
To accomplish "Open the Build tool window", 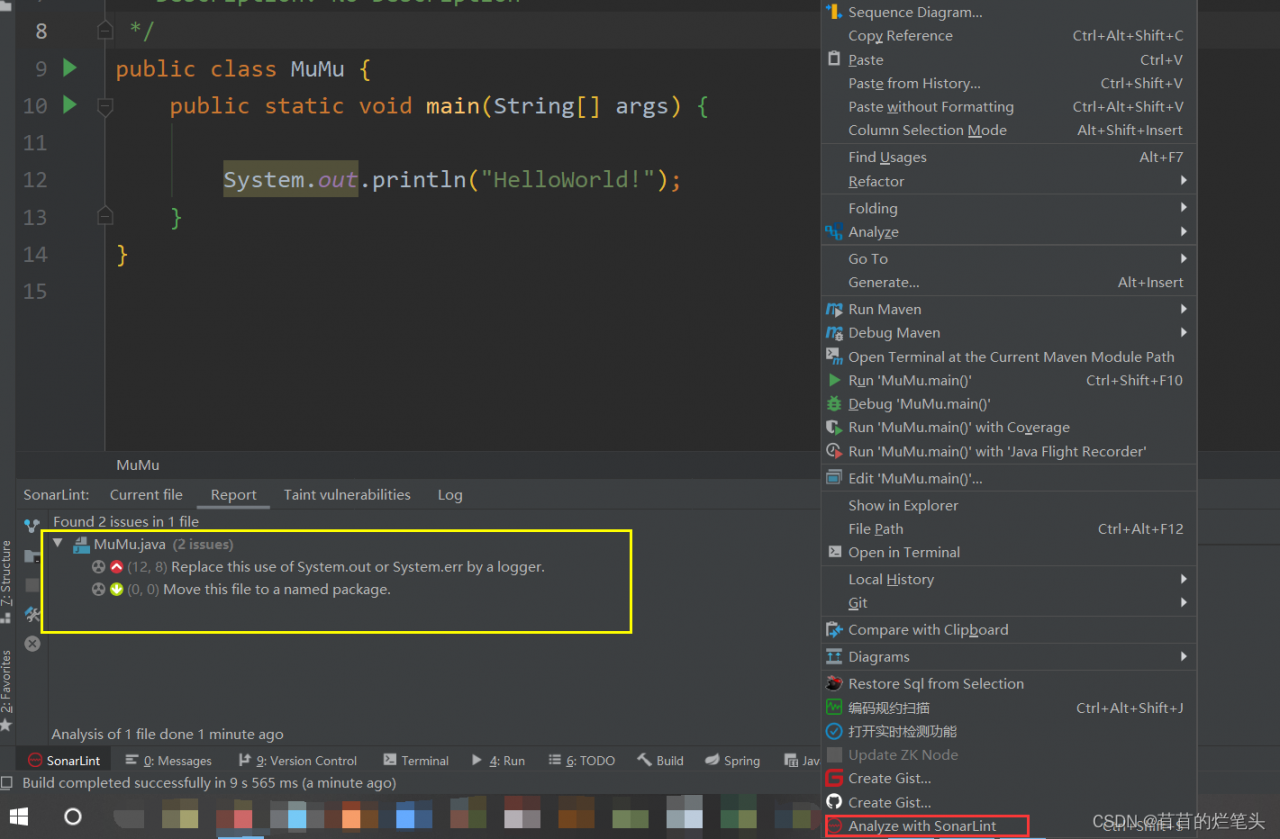I will pos(661,761).
